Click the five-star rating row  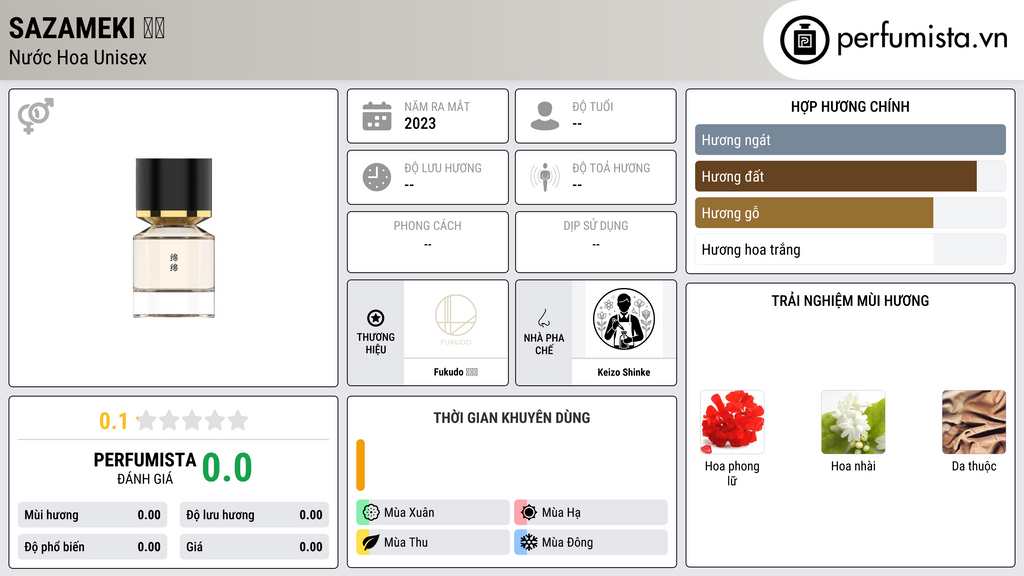(193, 420)
